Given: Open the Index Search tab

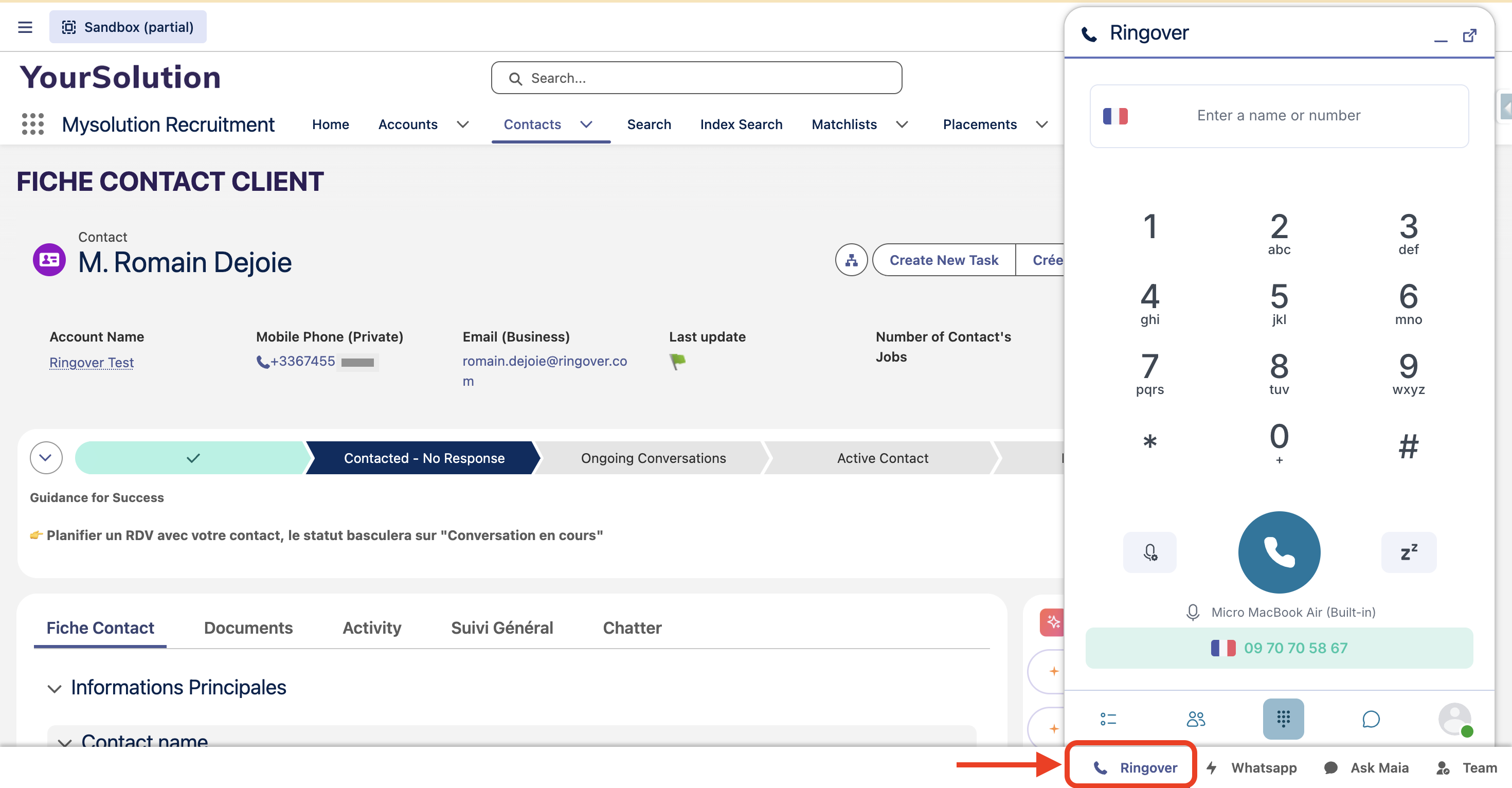Looking at the screenshot, I should 741,124.
